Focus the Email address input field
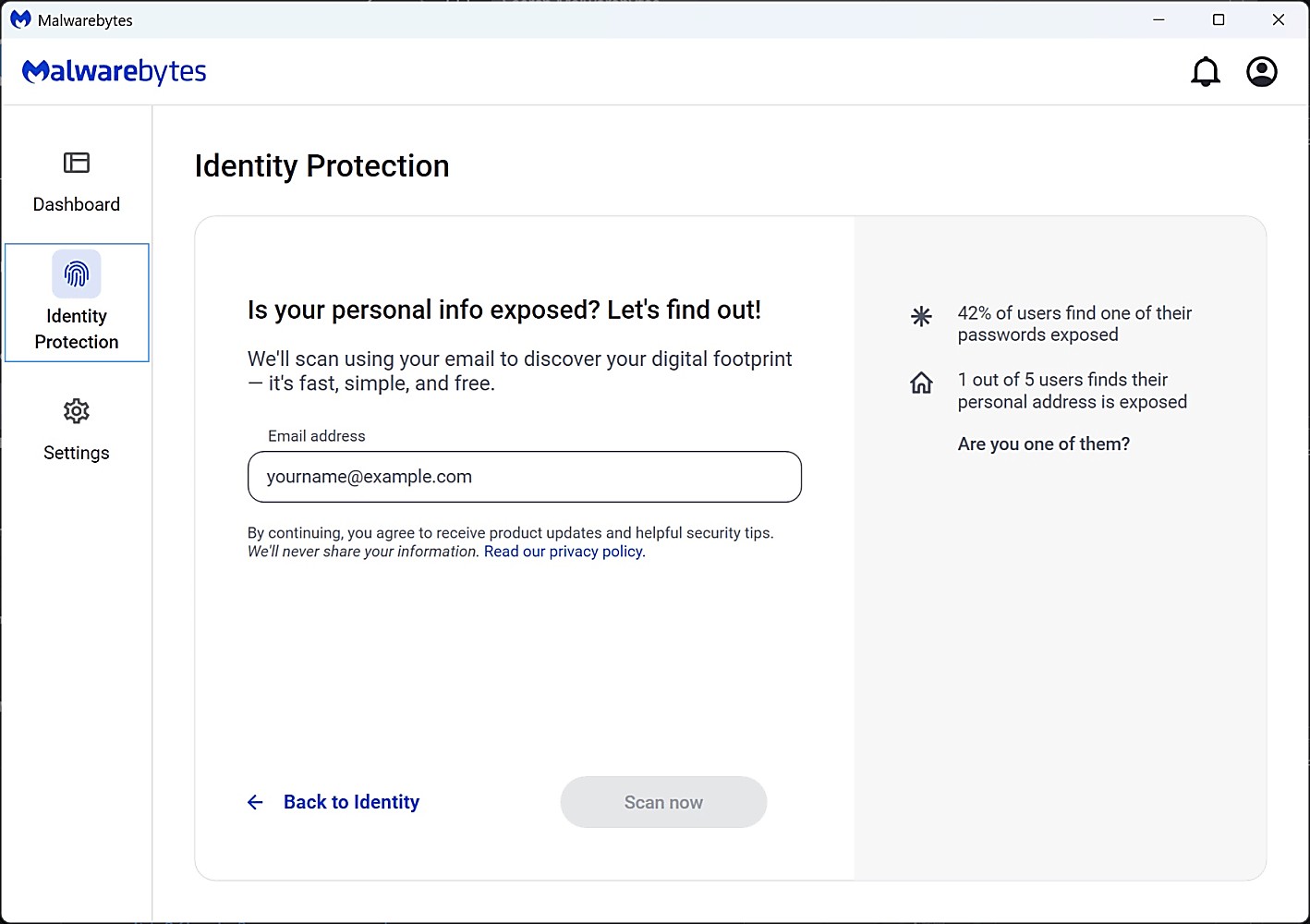This screenshot has height=924, width=1310. (524, 477)
